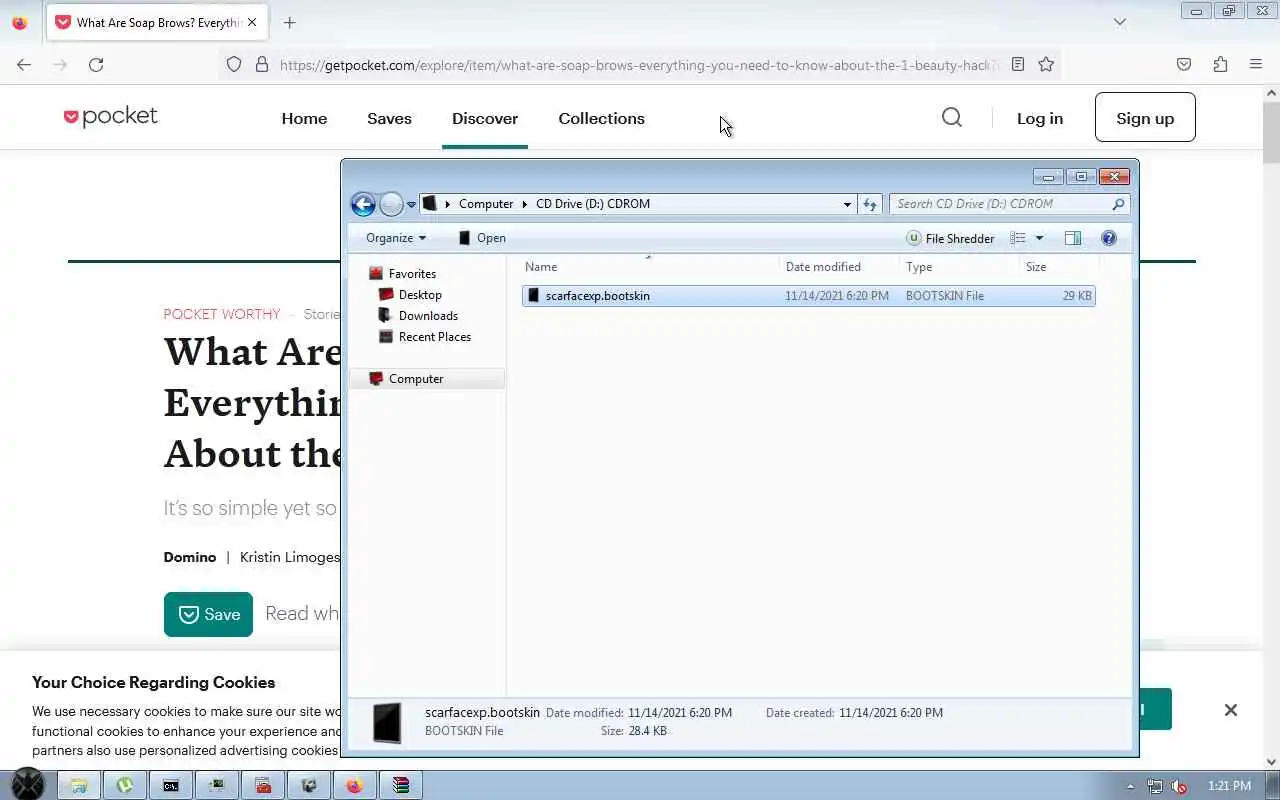Viewport: 1280px width, 800px height.
Task: Open the Organize dropdown menu
Action: 396,238
